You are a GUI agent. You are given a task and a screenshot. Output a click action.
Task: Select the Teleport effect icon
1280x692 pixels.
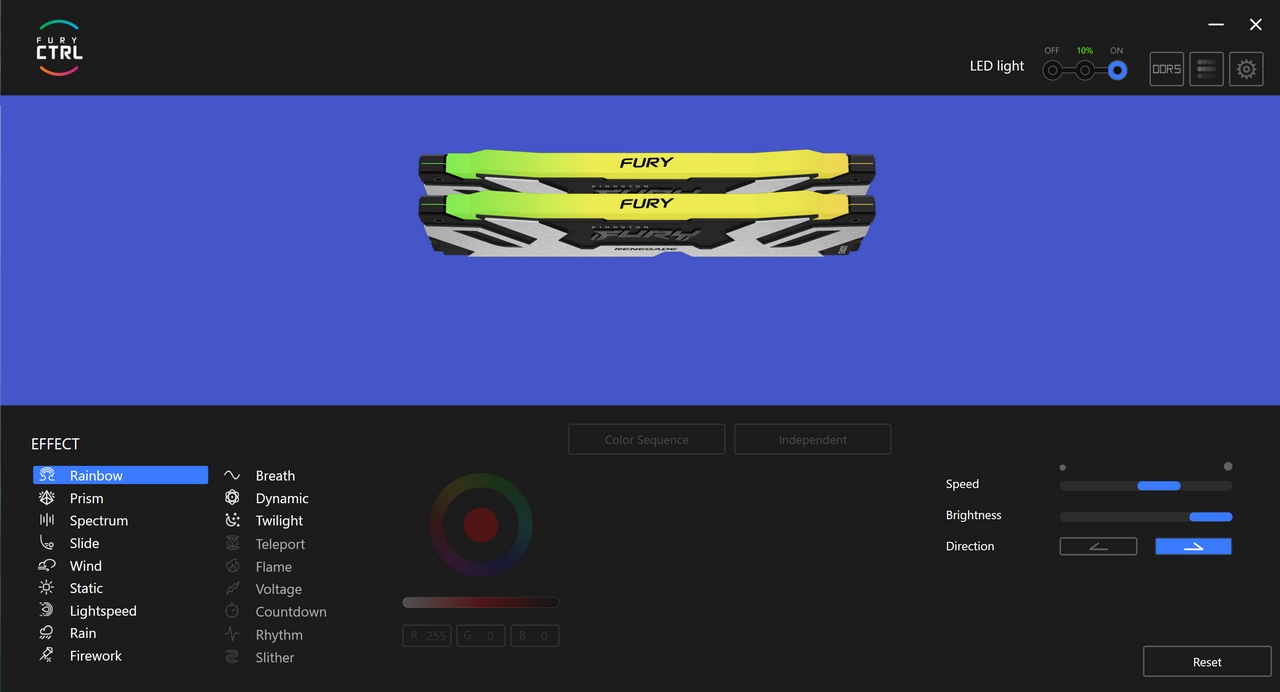(x=232, y=544)
